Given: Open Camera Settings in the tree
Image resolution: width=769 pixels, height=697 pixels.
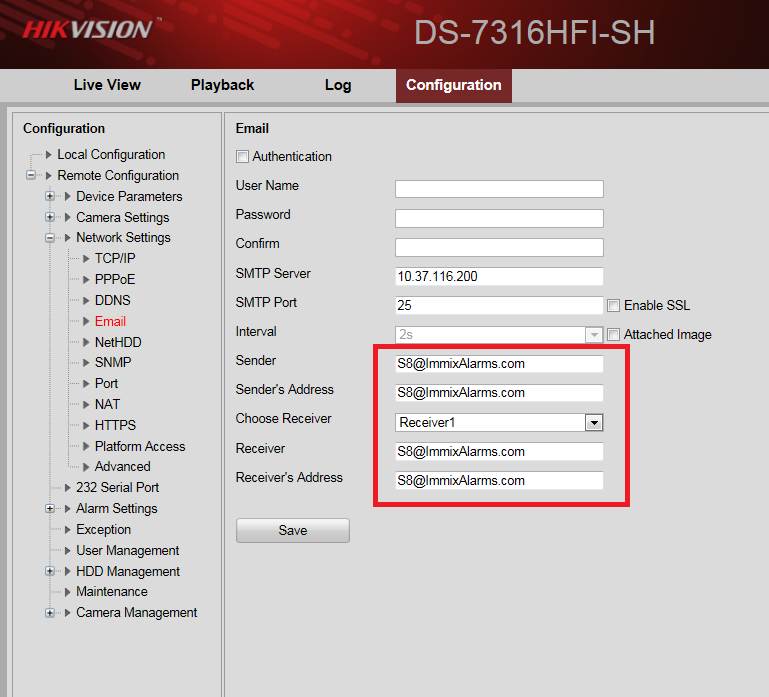Looking at the screenshot, I should click(123, 217).
